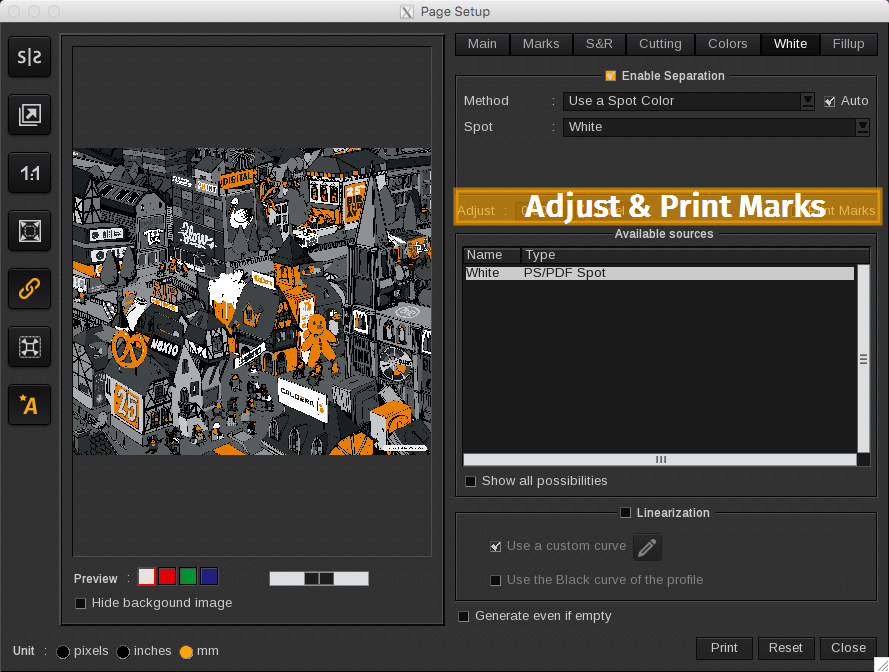Expand the Spot color dropdown

(x=862, y=127)
